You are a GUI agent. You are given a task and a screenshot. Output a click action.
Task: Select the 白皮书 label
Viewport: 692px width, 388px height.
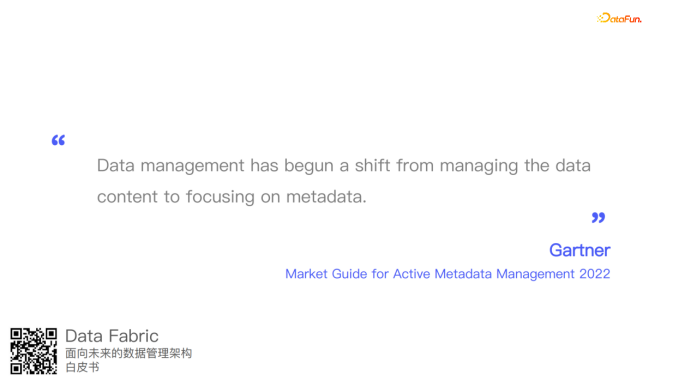point(82,367)
